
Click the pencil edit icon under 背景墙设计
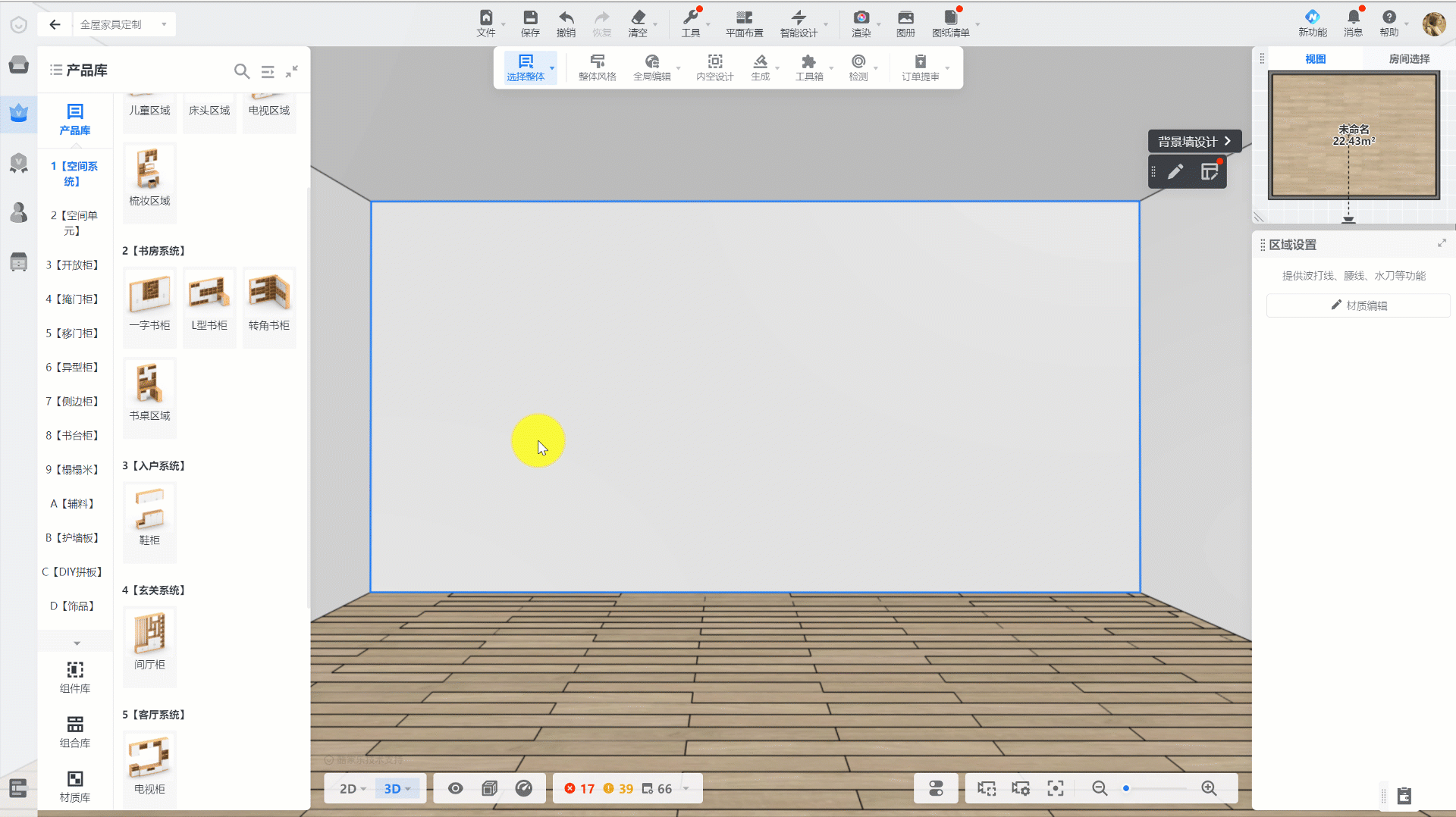coord(1175,172)
